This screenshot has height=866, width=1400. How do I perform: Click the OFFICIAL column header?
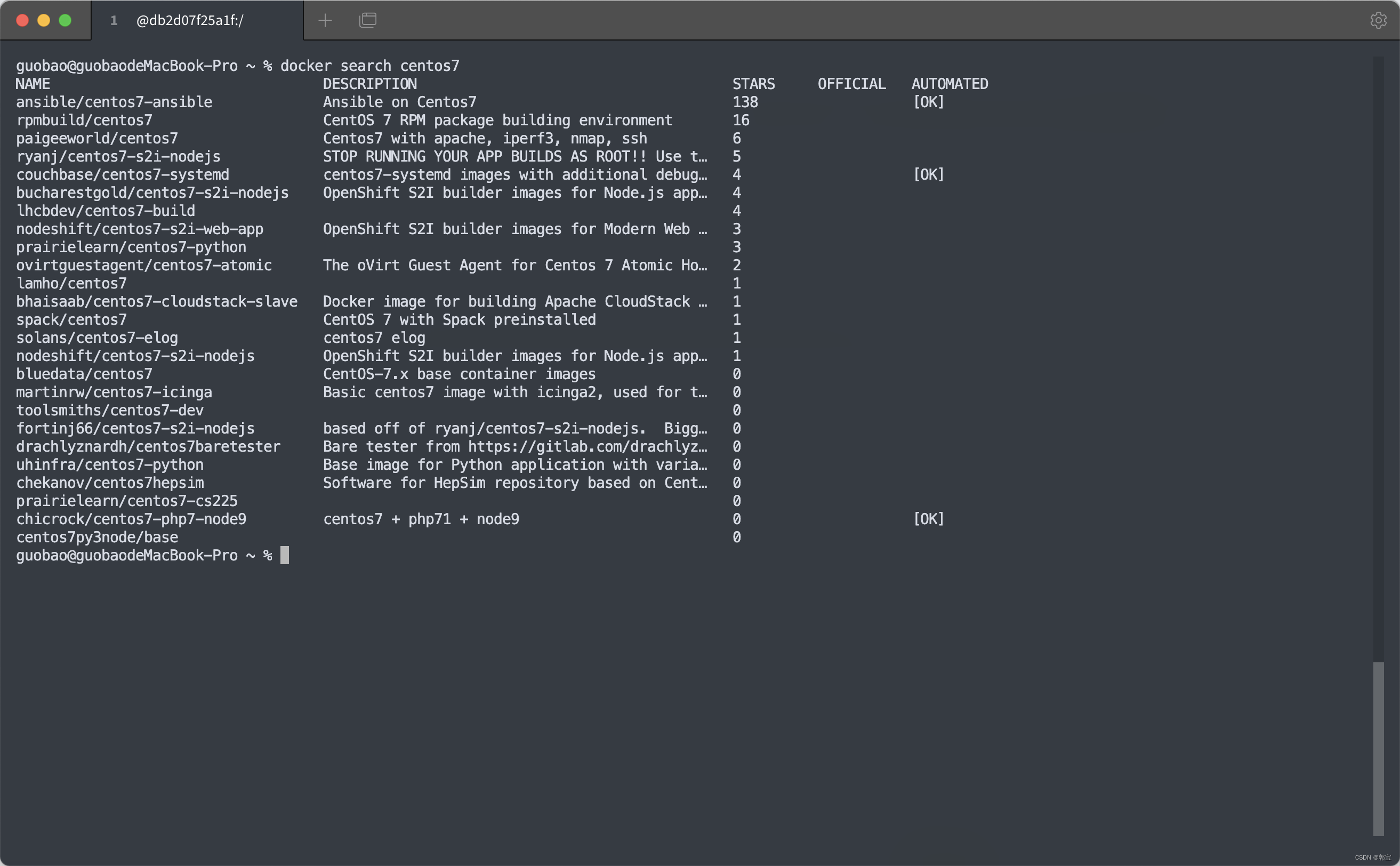(851, 84)
